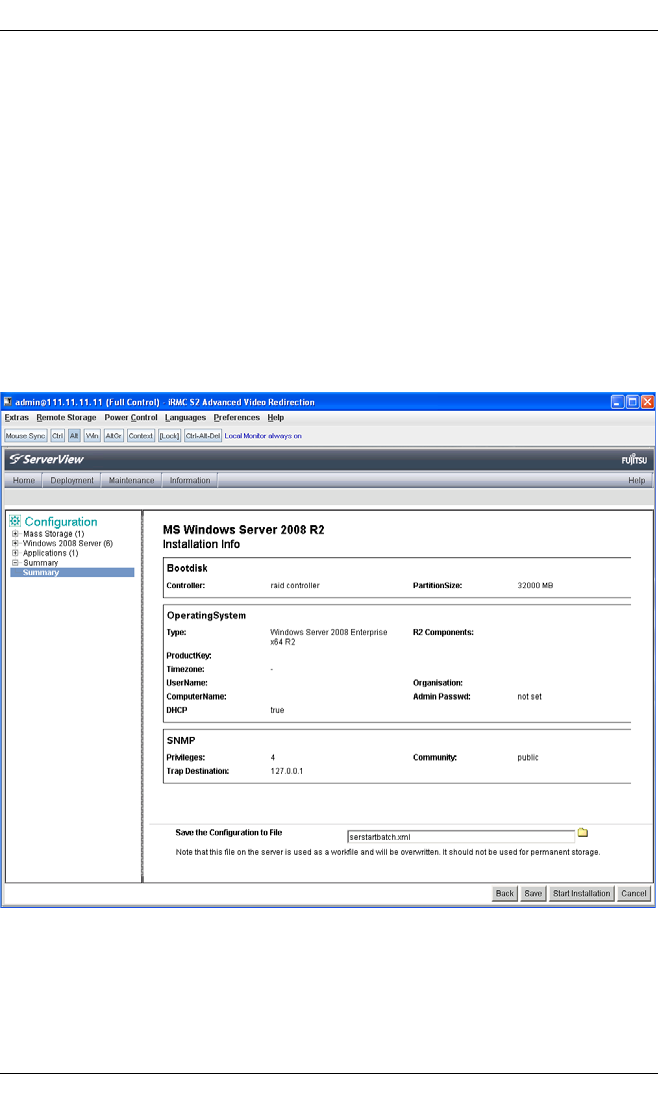
Task: Click the 127.0.0.1 trap destination value
Action: (x=287, y=772)
